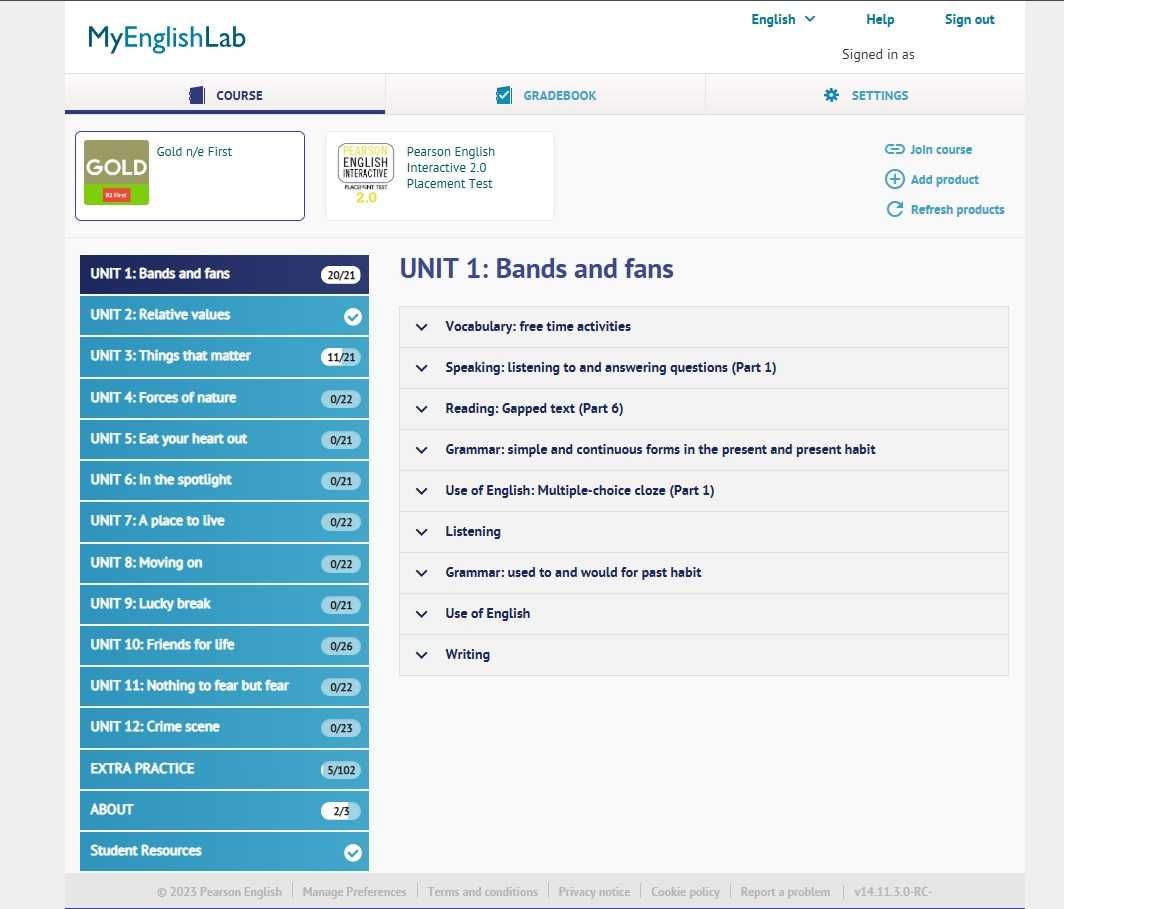Click the Add product plus icon
The image size is (1152, 909).
(894, 179)
